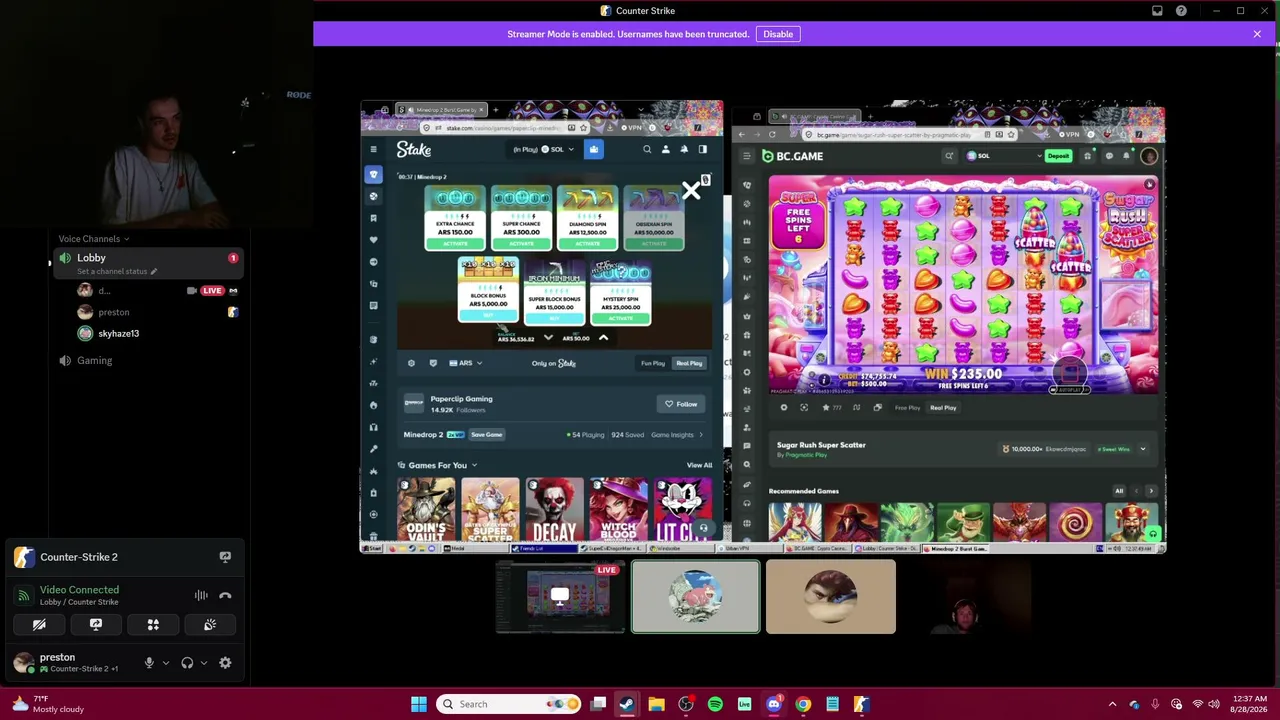Screen dimensions: 1280x720
Task: Share your screen from the voice panel
Action: 96,625
